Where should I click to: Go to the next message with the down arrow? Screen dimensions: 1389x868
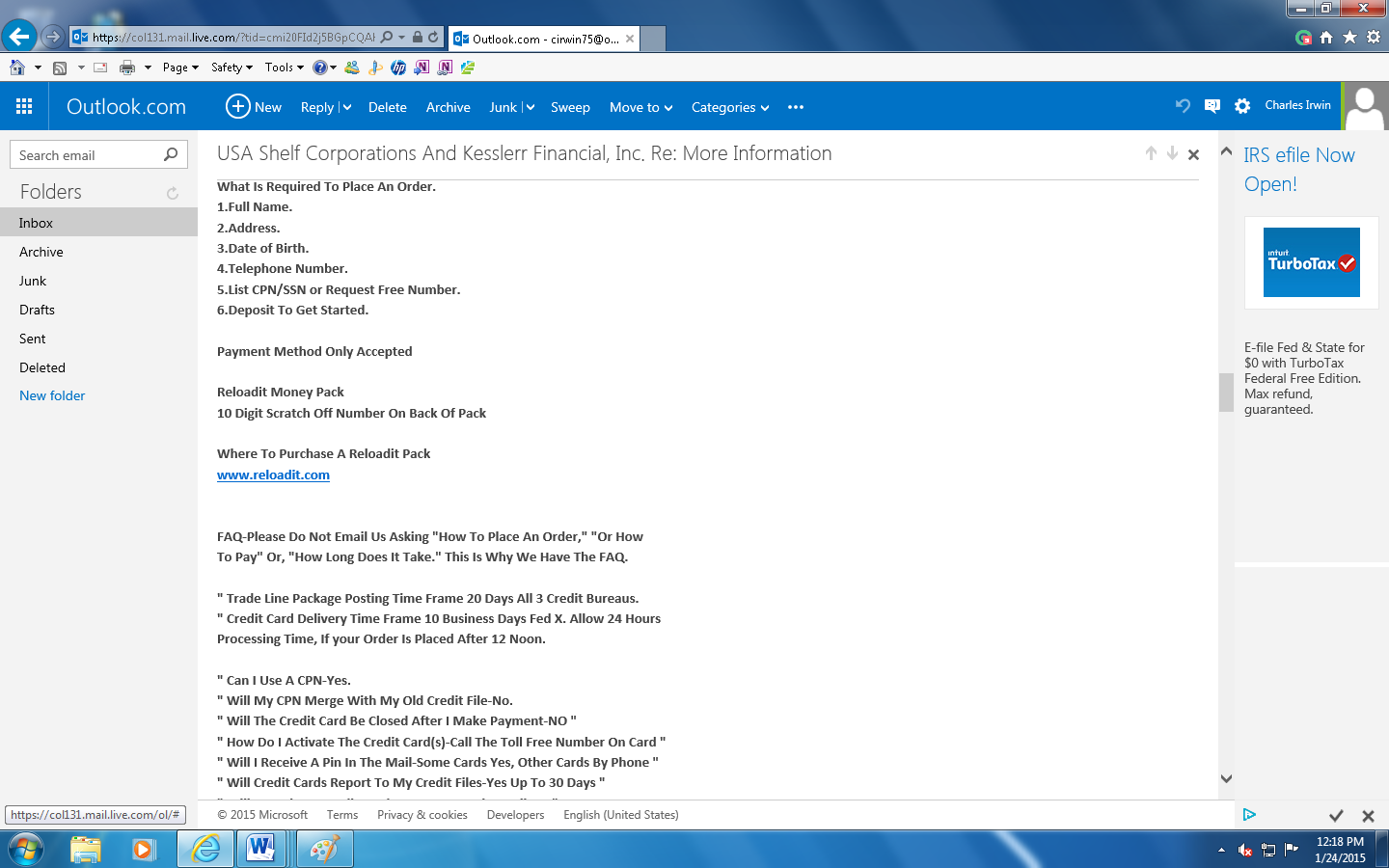click(x=1172, y=153)
